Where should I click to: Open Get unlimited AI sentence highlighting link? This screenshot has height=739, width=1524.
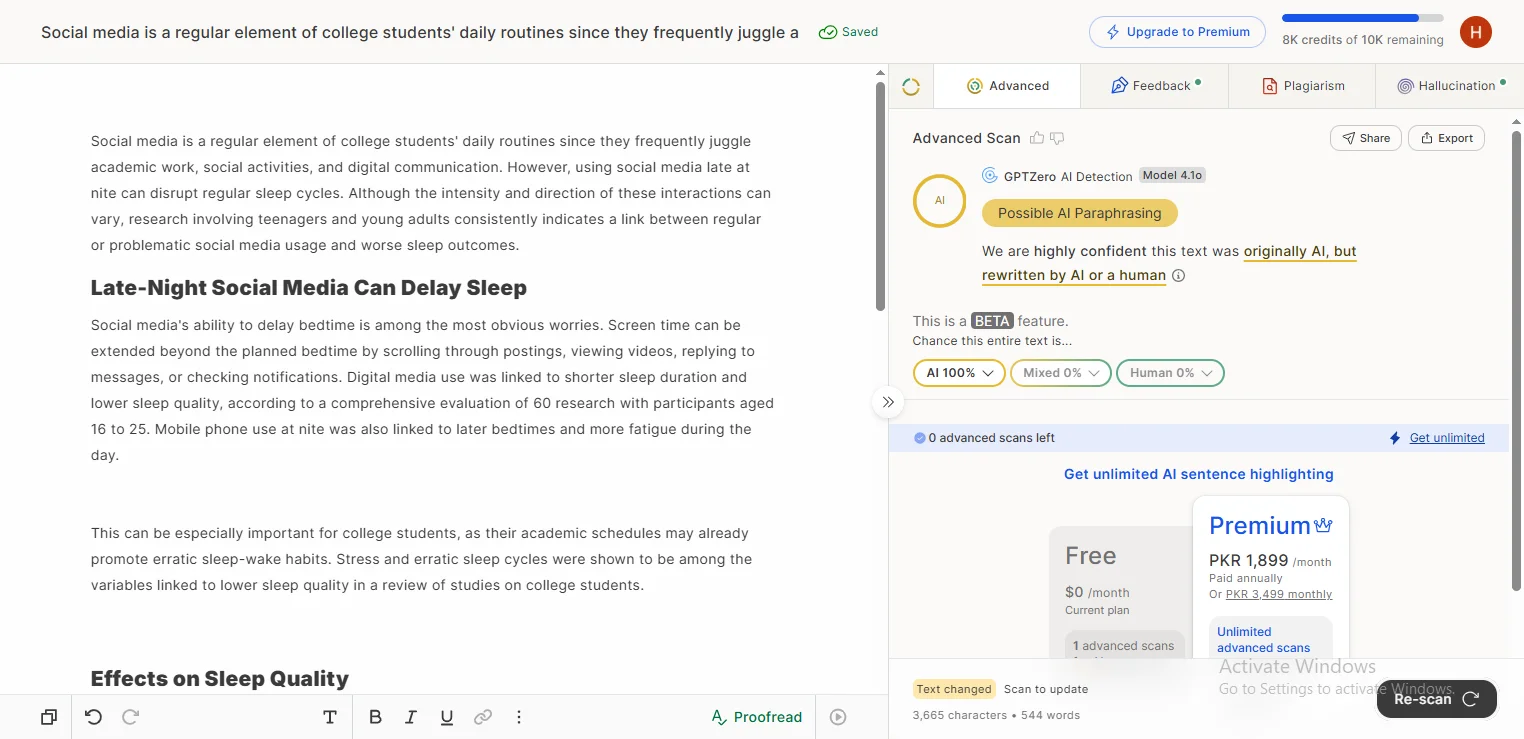click(1198, 474)
